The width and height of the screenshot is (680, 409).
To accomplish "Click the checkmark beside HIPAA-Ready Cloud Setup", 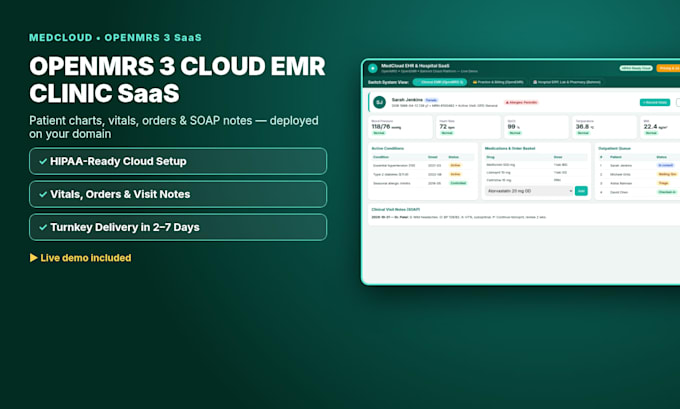I will [43, 161].
